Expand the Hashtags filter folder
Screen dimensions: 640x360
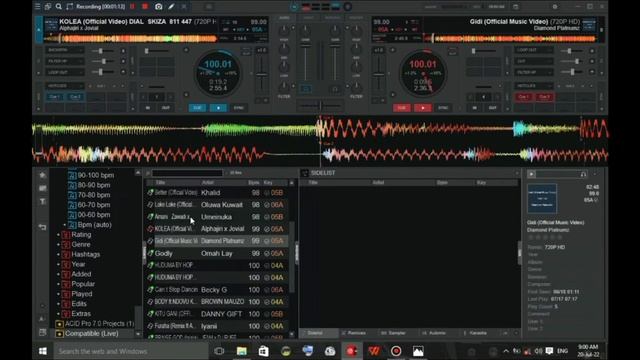(59, 254)
